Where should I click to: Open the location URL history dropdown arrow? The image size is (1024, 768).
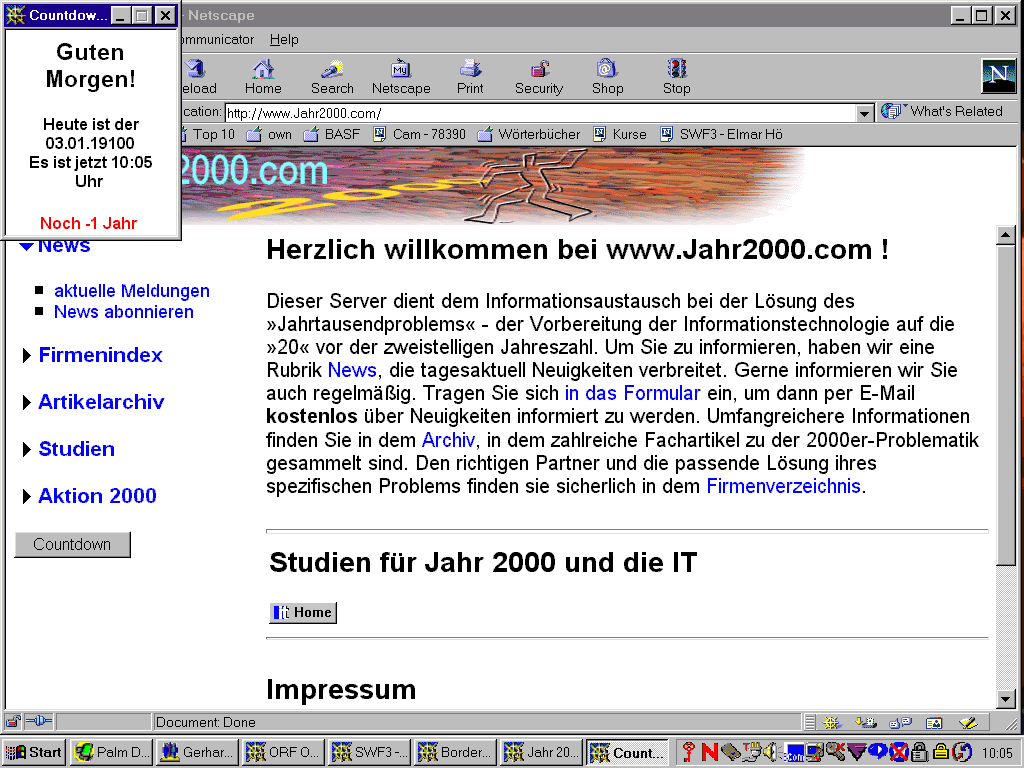click(x=864, y=113)
